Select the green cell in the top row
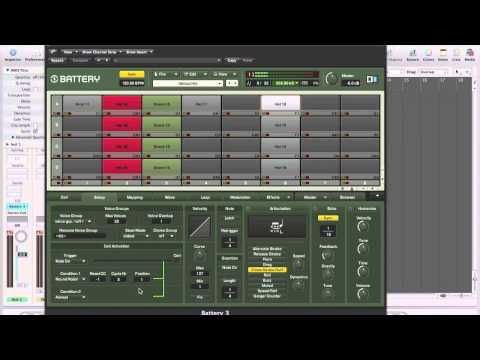 [162, 104]
